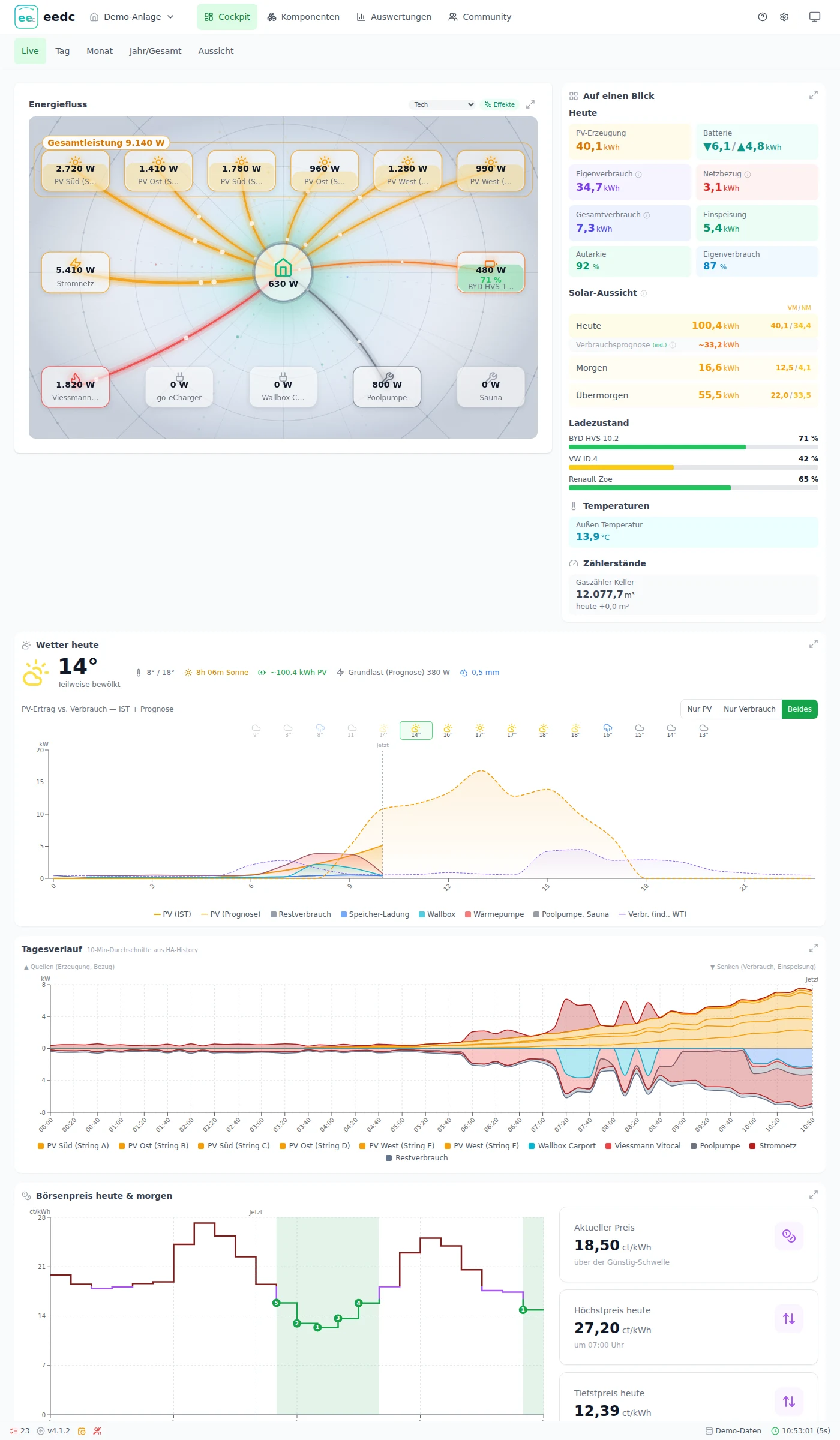This screenshot has width=840, height=1440.
Task: Expand the Energiefluss panel to fullscreen
Action: click(x=530, y=104)
